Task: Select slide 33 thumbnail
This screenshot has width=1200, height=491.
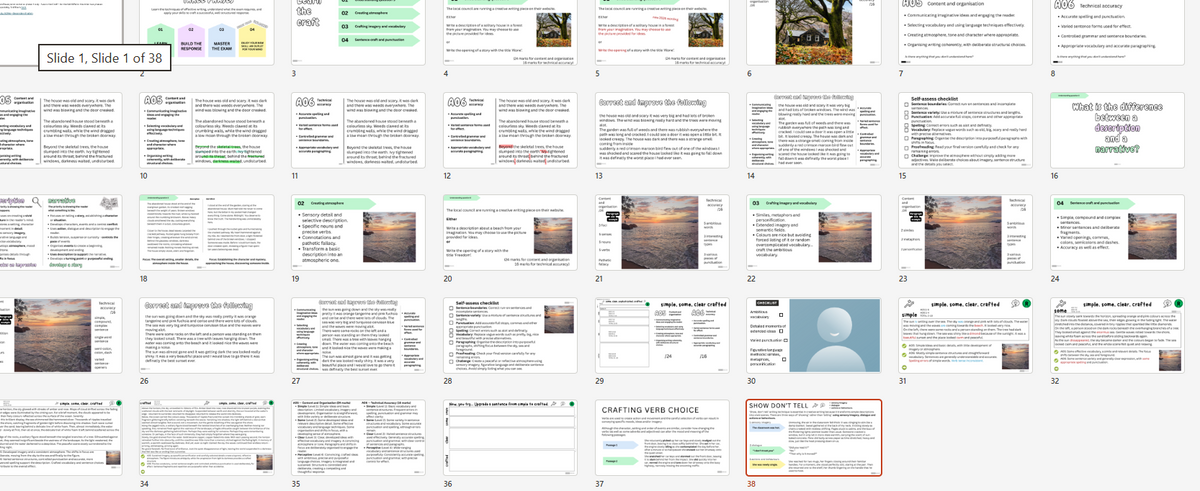Action: [x=60, y=436]
